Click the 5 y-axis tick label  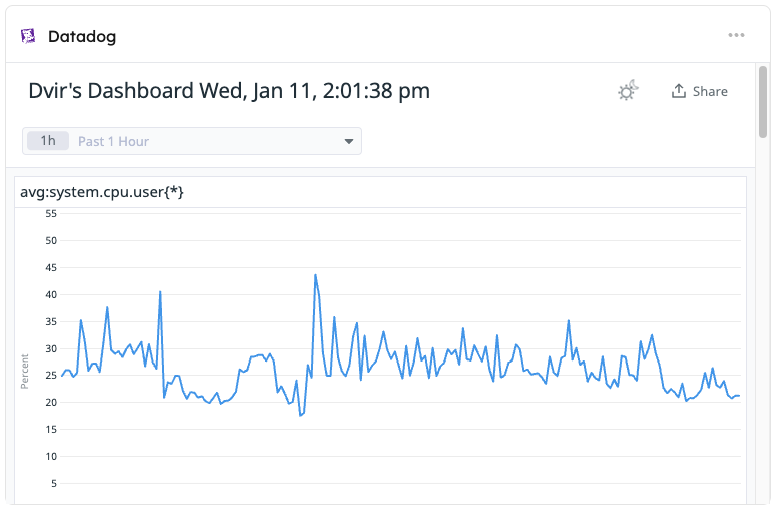[54, 483]
